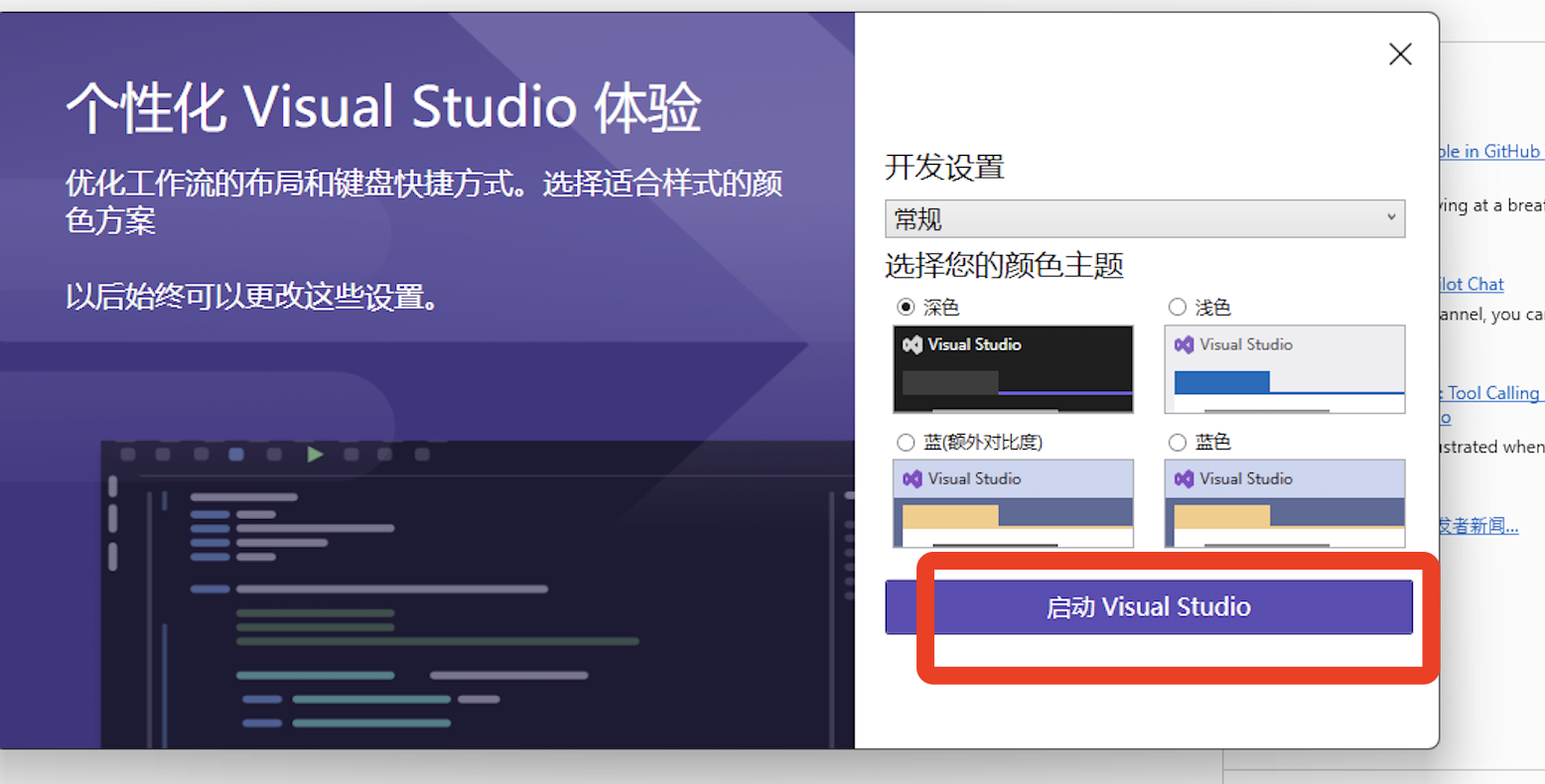The image size is (1545, 784).
Task: Open the 'in GitHub' link in background window
Action: [1491, 151]
